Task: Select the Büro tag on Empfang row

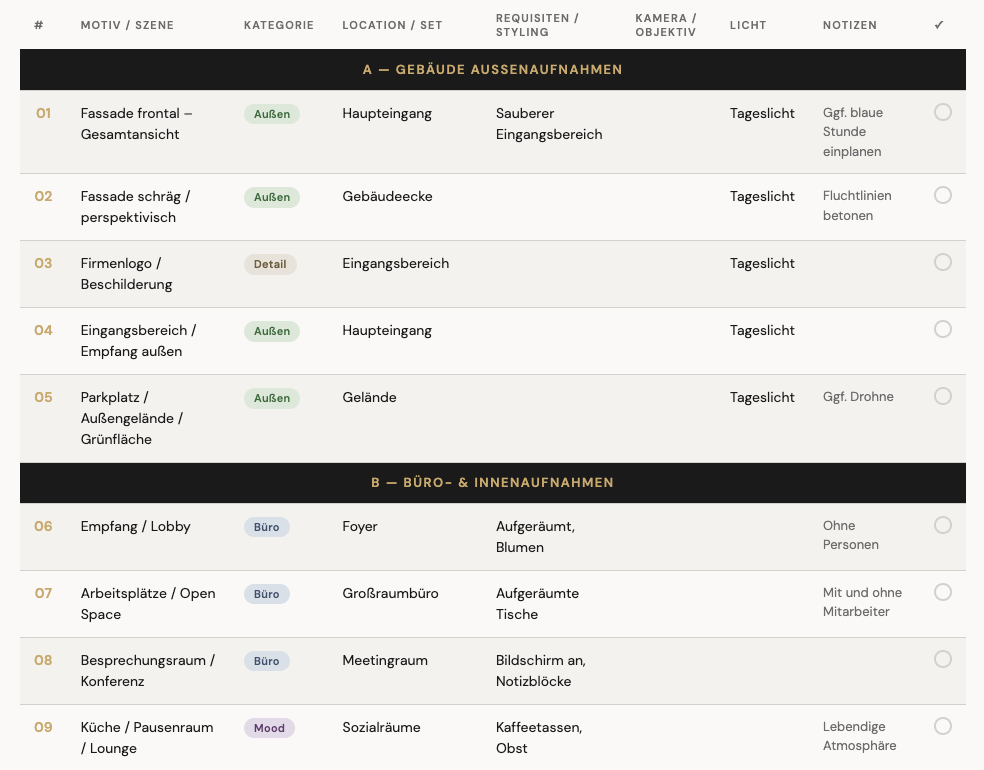Action: (266, 527)
